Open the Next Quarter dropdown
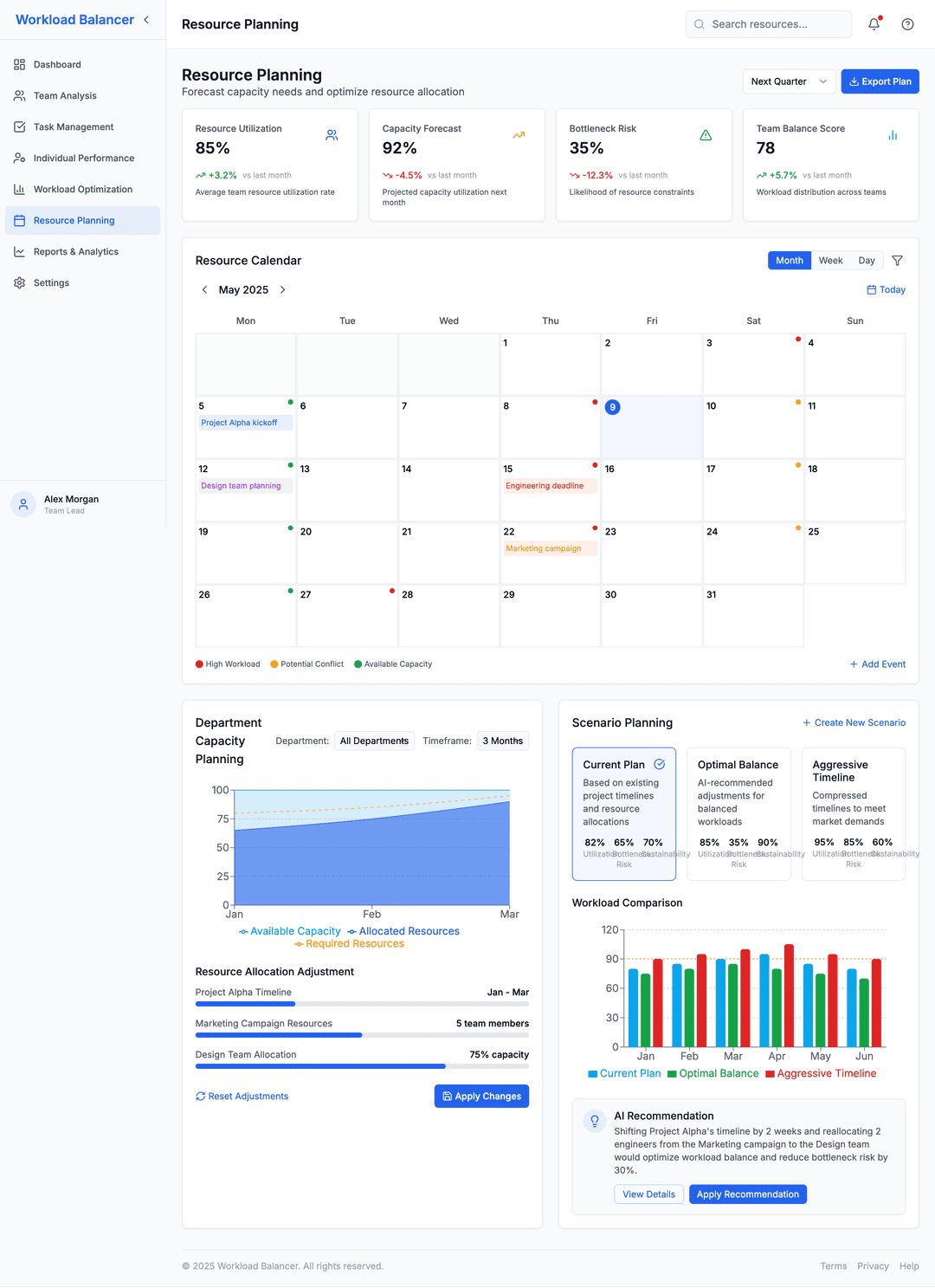 [788, 81]
